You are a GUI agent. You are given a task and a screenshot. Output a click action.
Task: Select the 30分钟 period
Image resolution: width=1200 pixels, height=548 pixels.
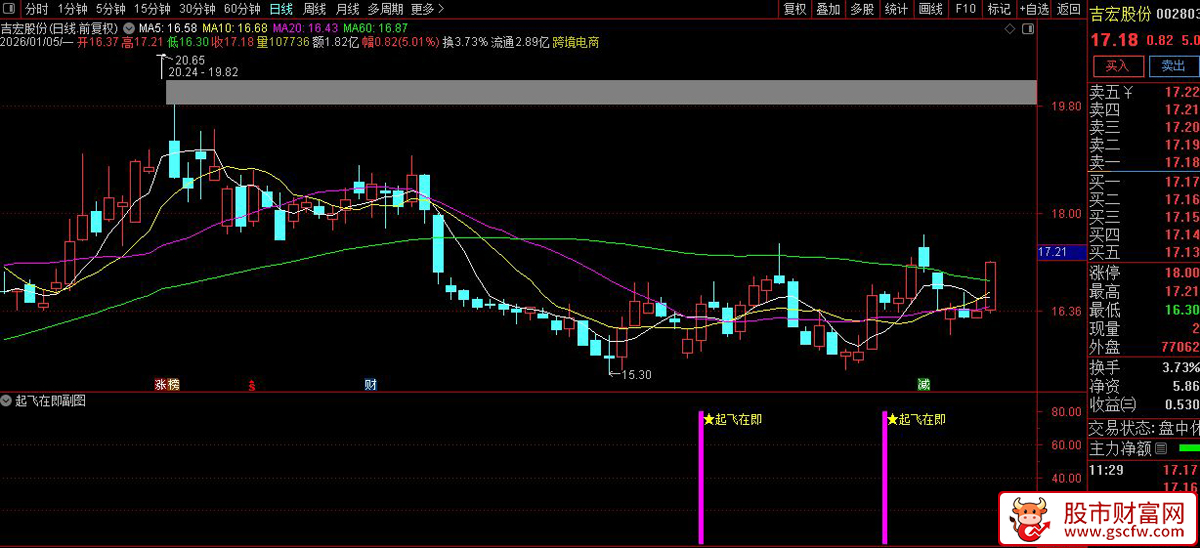(x=197, y=9)
